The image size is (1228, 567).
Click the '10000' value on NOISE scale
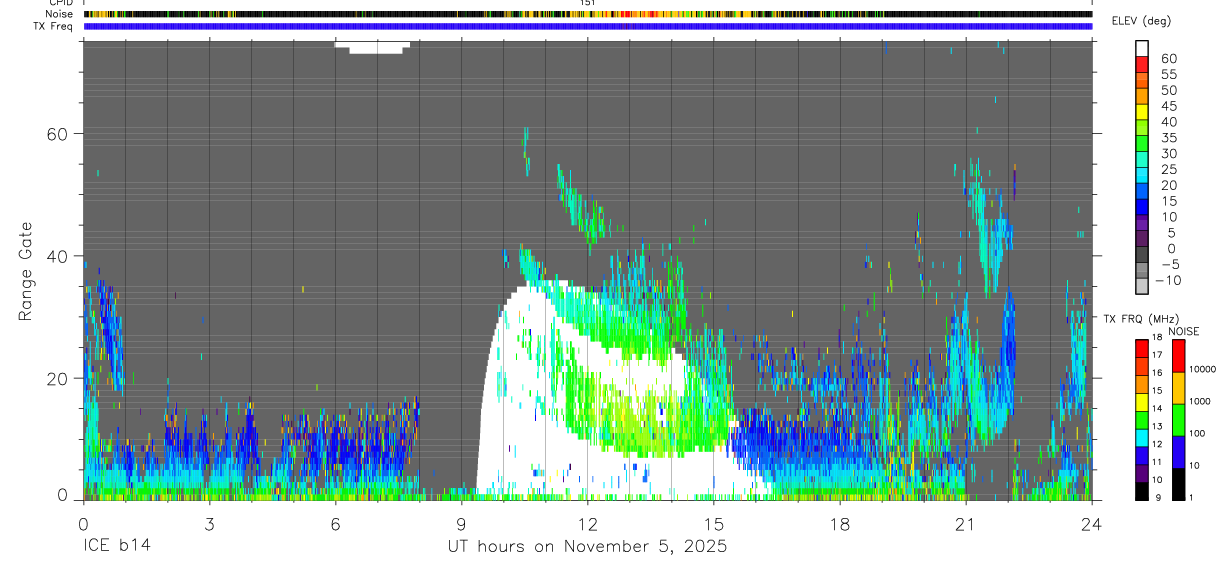click(x=1203, y=369)
